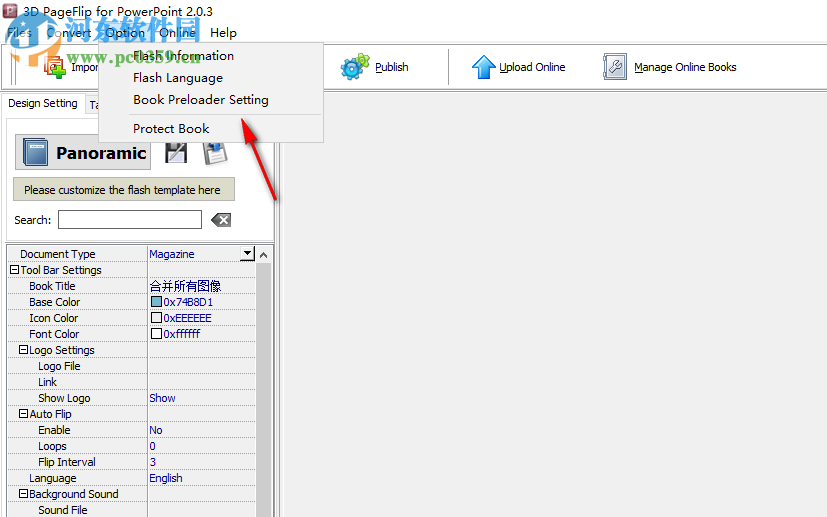Select the Sound File property row
827x517 pixels.
click(132, 510)
